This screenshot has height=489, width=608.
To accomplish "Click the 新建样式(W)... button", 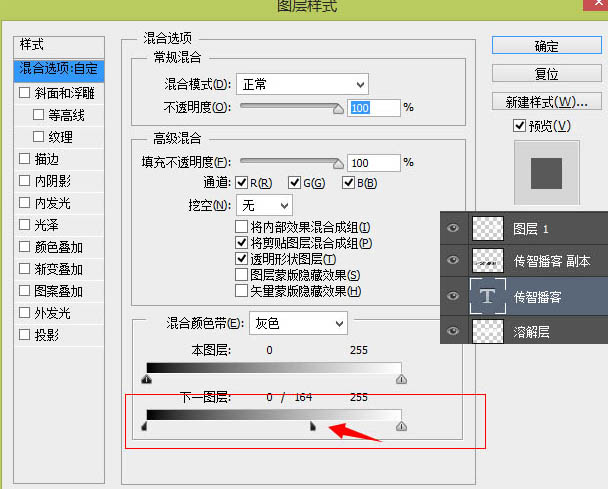I will pyautogui.click(x=547, y=102).
